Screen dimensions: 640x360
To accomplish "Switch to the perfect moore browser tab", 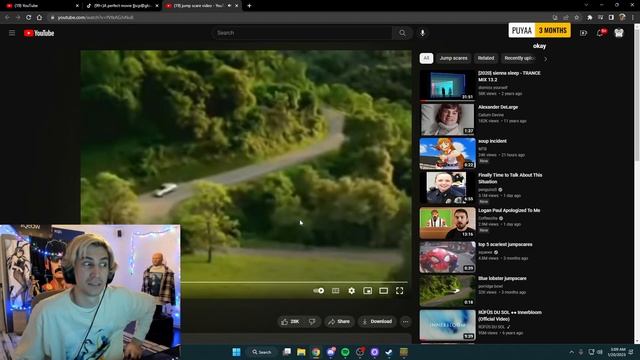I will pos(122,6).
